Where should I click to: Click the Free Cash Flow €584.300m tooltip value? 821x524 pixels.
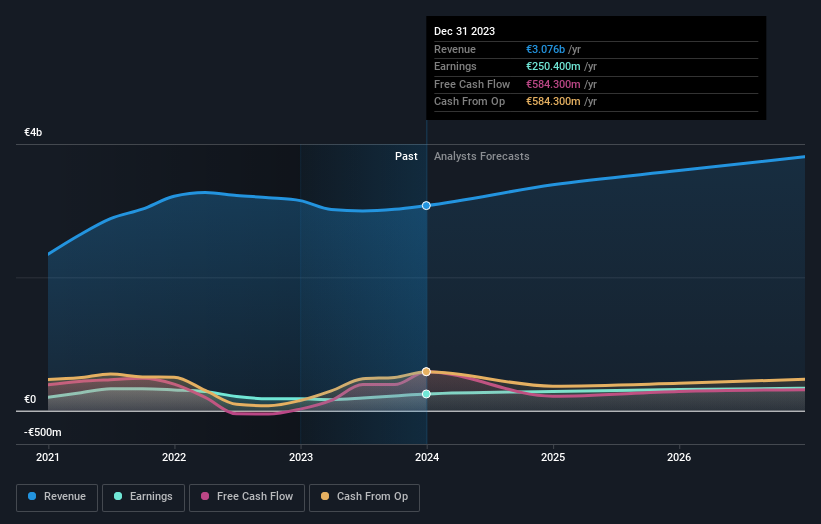[553, 84]
